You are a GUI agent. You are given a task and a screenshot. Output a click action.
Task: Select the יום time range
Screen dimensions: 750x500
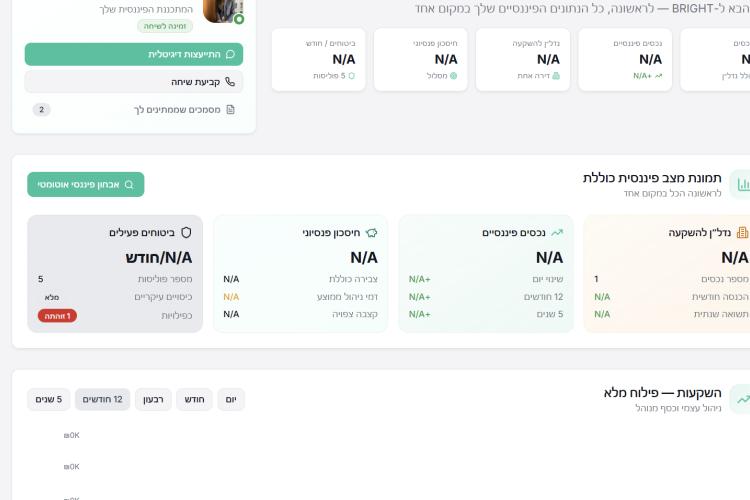point(231,400)
